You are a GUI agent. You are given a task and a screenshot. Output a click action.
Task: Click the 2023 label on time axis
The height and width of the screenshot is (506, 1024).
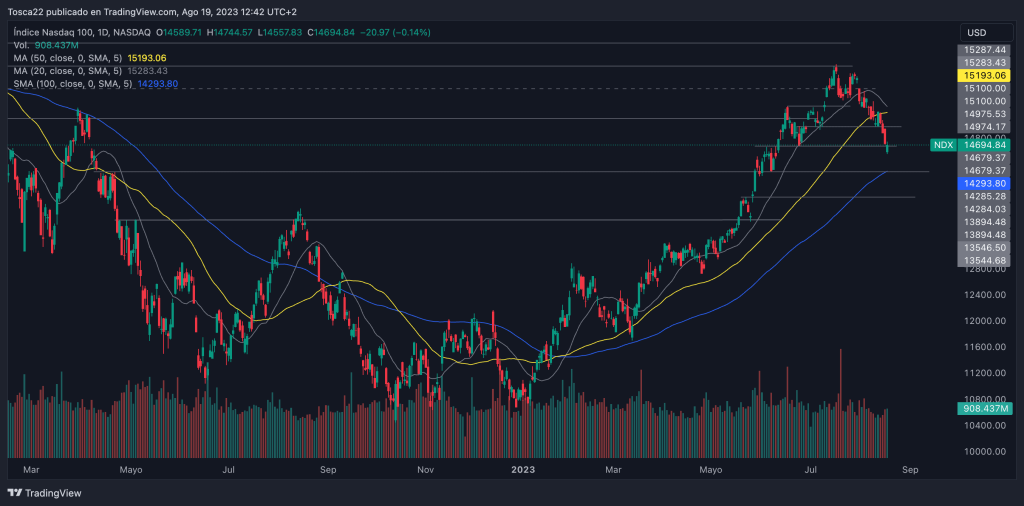coord(525,467)
